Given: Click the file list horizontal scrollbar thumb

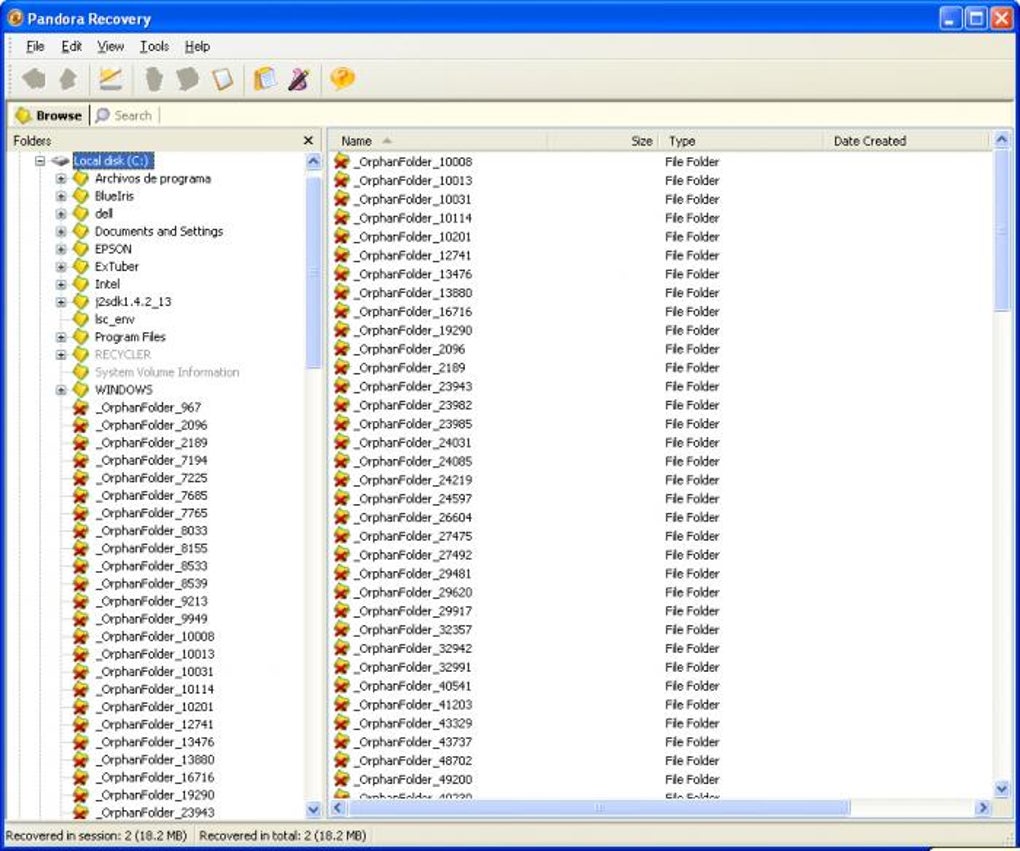Looking at the screenshot, I should click(x=598, y=807).
